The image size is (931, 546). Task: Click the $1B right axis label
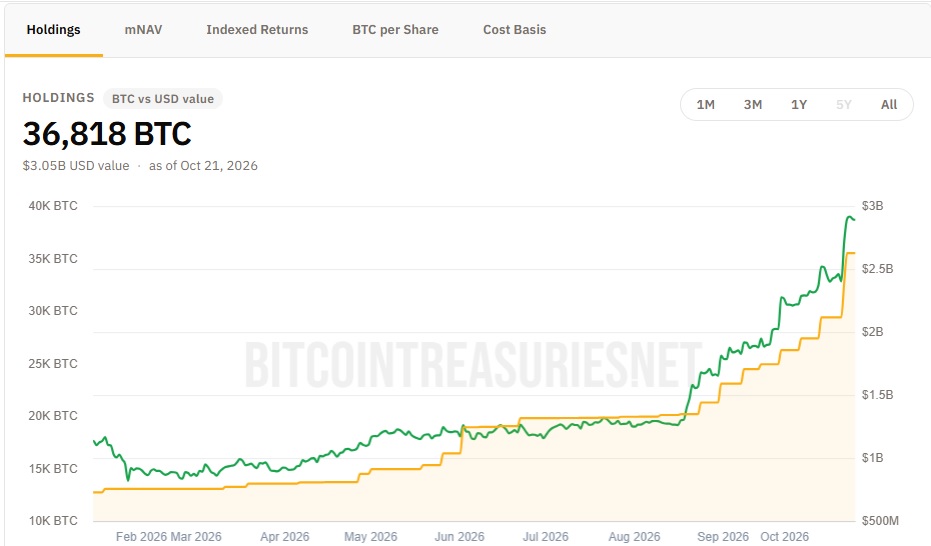(x=873, y=458)
